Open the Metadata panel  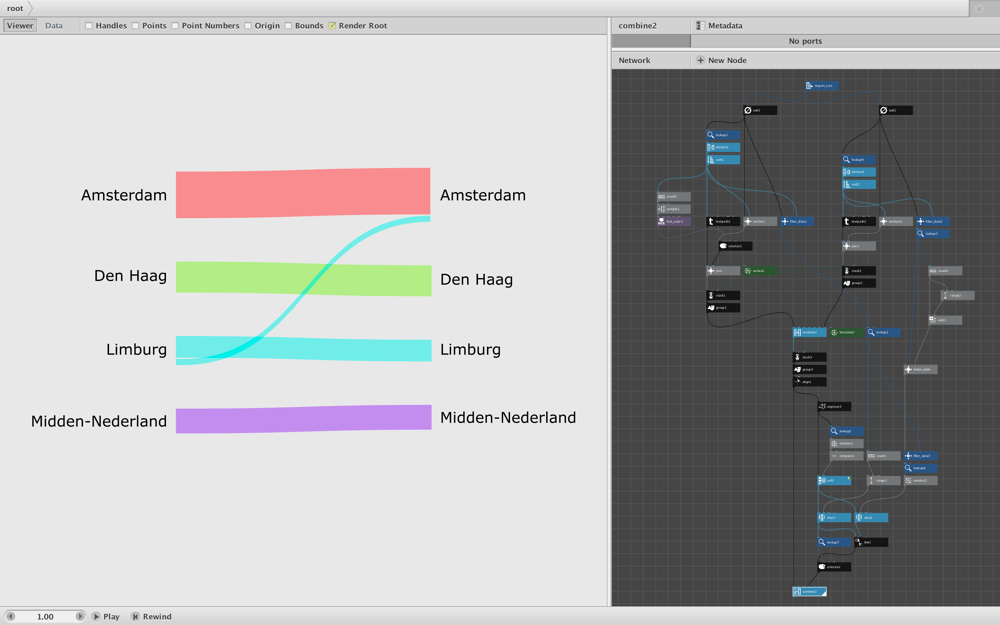pos(719,26)
